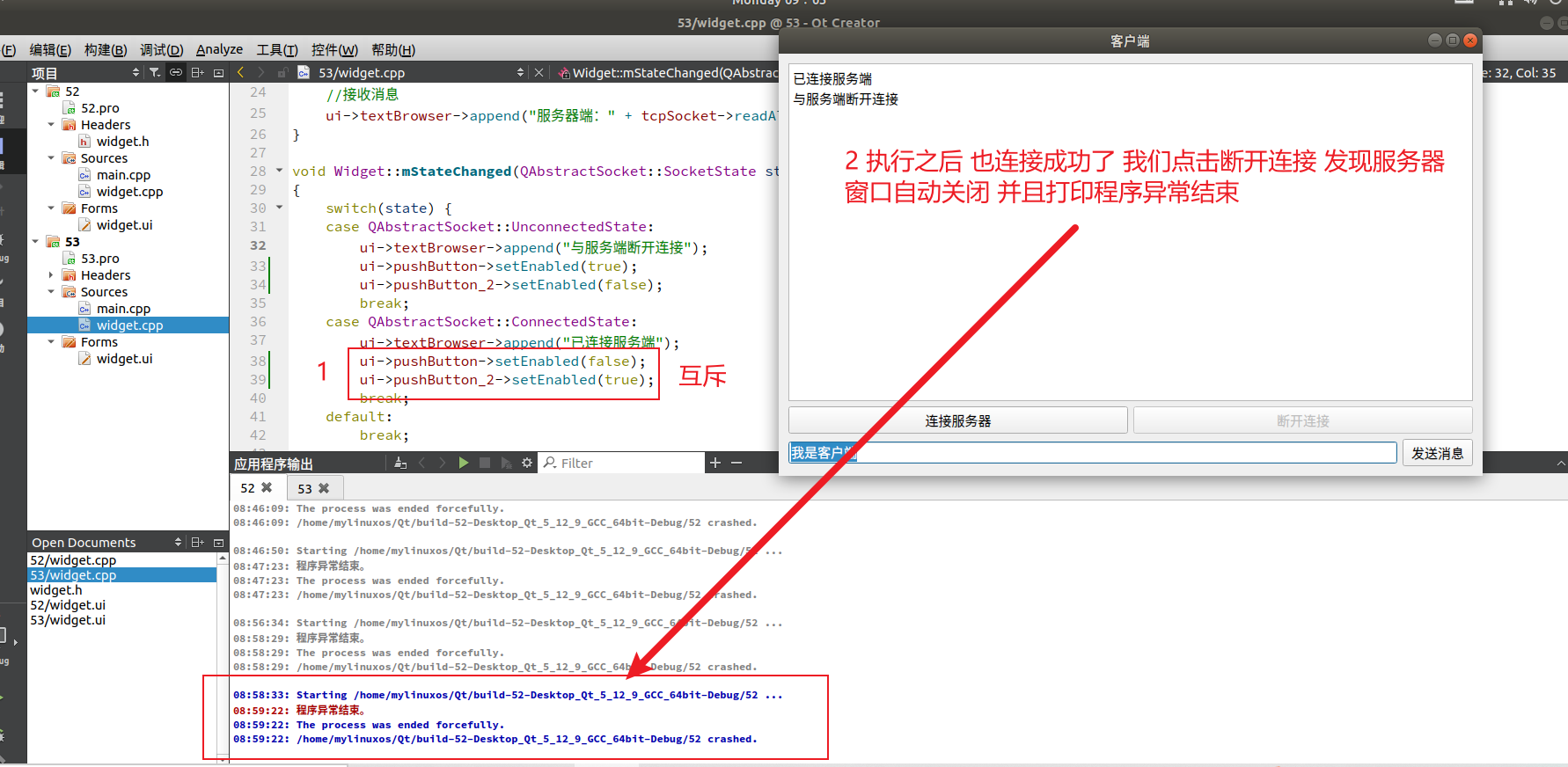Close the 52 output tab with its X

click(267, 487)
